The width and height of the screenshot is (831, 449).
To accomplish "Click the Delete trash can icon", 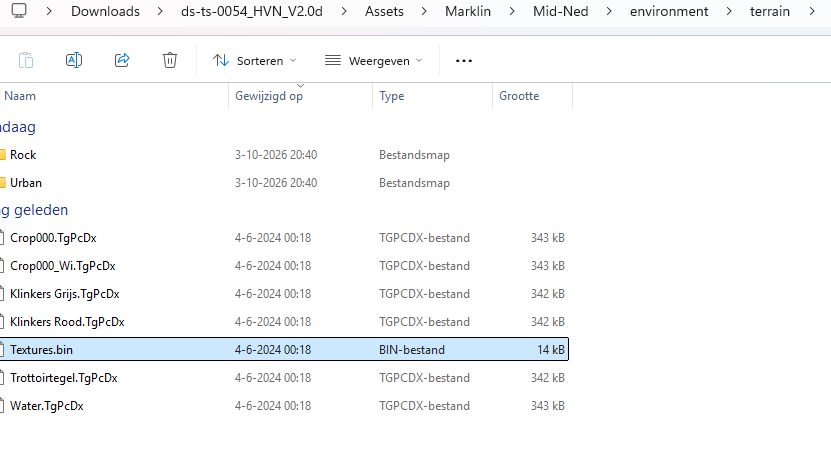I will [x=170, y=60].
